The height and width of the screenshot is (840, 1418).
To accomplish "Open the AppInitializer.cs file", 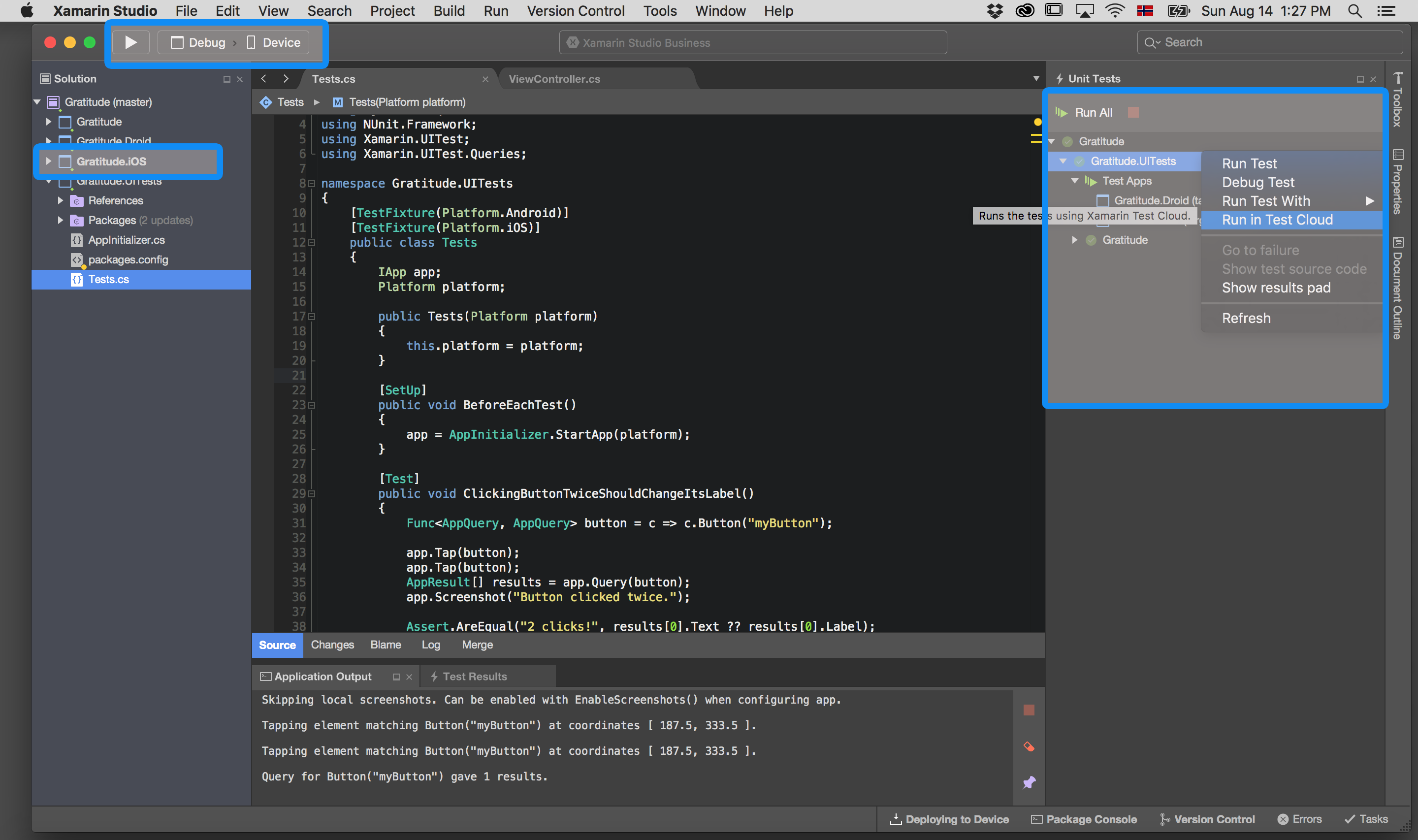I will point(126,240).
